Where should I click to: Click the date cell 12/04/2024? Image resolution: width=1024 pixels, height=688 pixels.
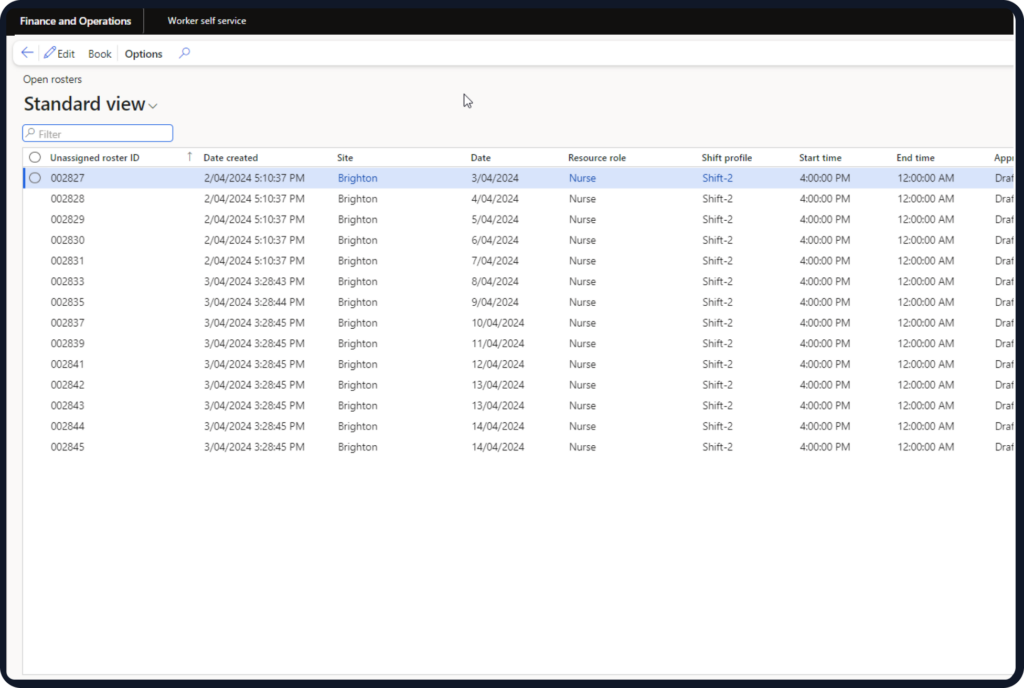tap(498, 364)
